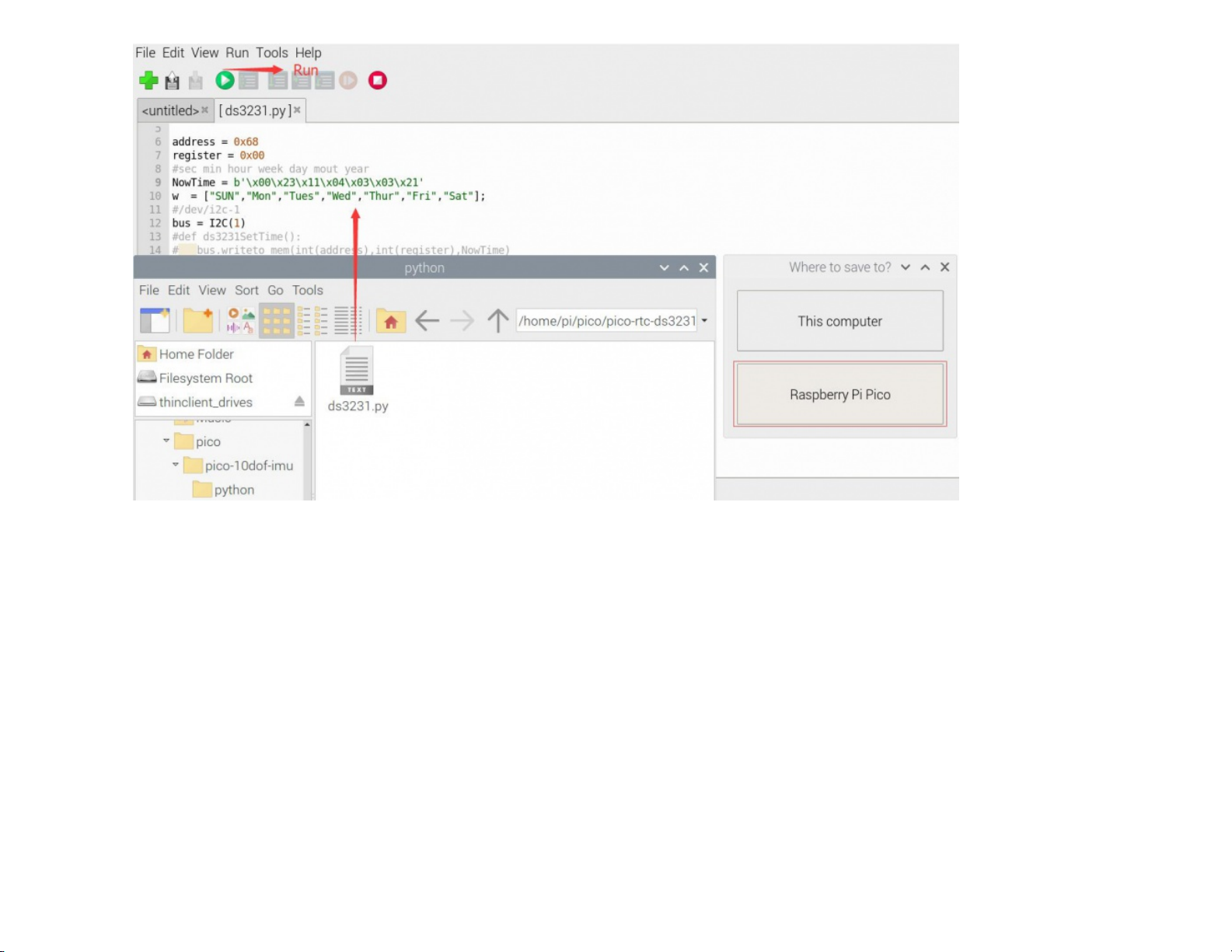1232x952 pixels.
Task: Go up to parent folder
Action: coord(497,320)
